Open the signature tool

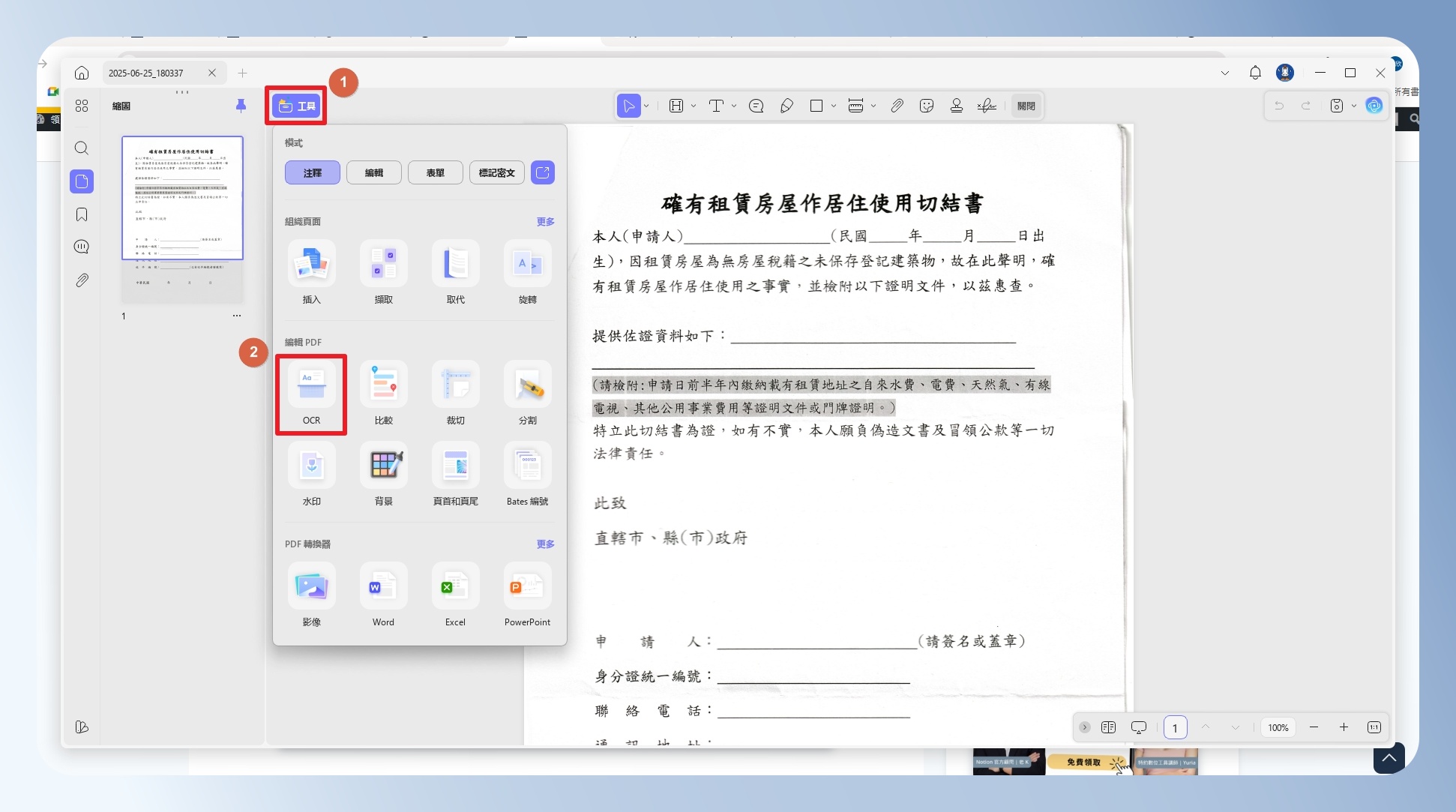pos(987,106)
